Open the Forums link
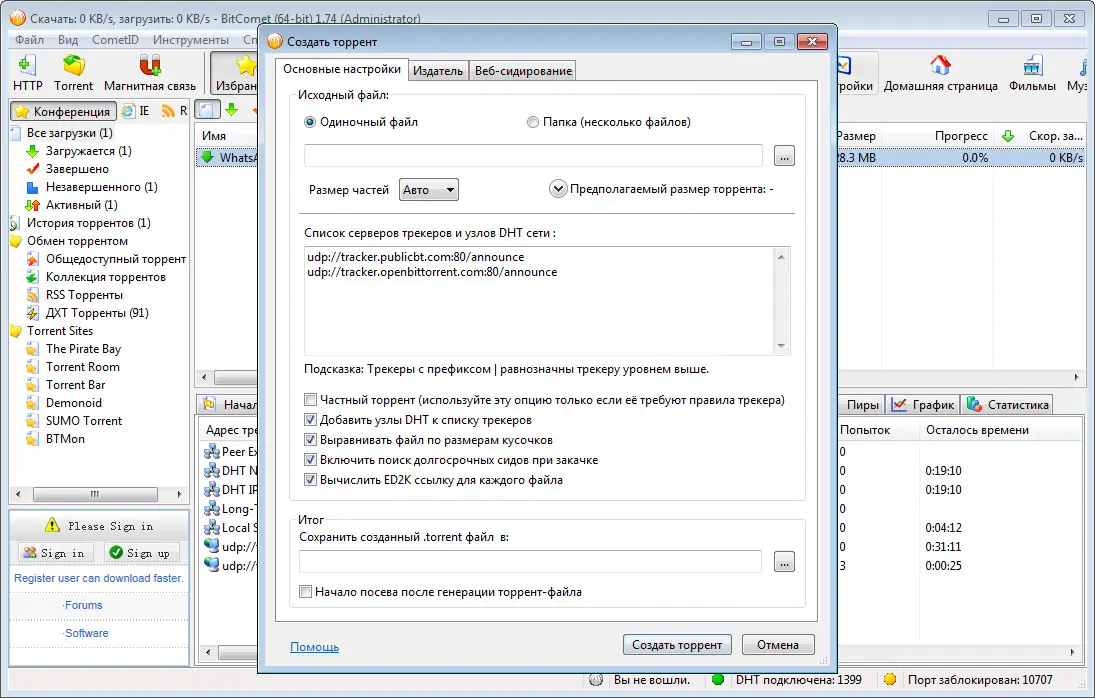The height and width of the screenshot is (698, 1095). click(82, 605)
